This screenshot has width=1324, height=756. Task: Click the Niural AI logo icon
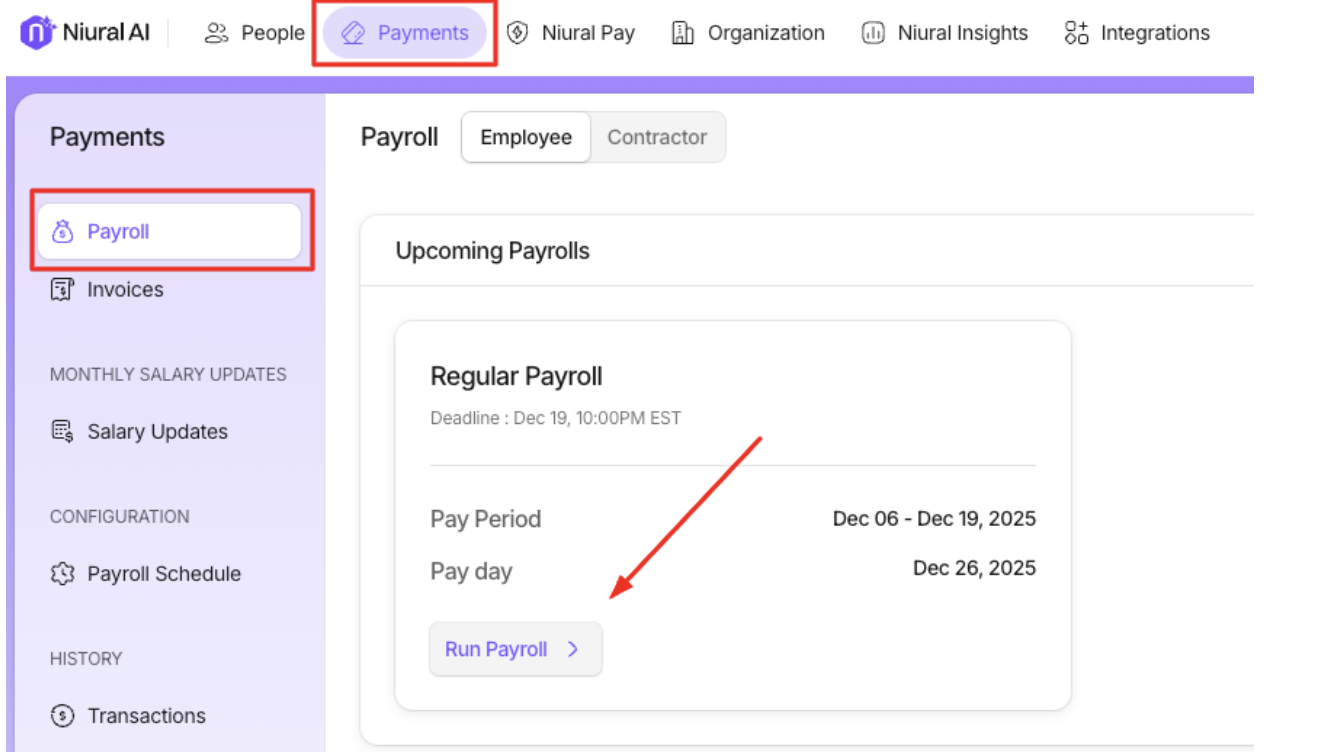pos(37,33)
